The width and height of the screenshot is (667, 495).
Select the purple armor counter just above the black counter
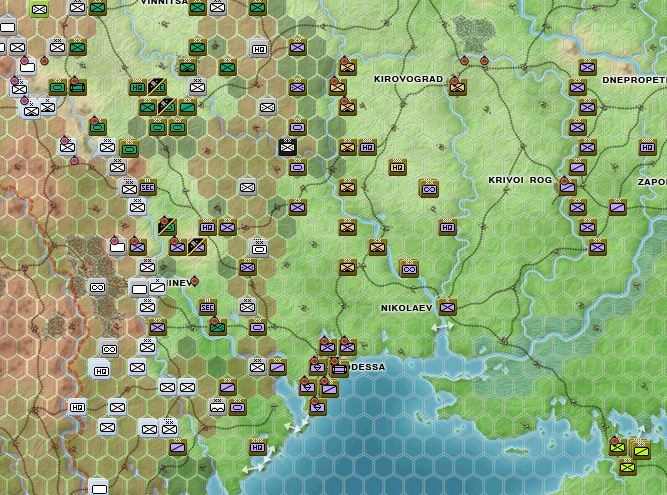click(x=297, y=127)
